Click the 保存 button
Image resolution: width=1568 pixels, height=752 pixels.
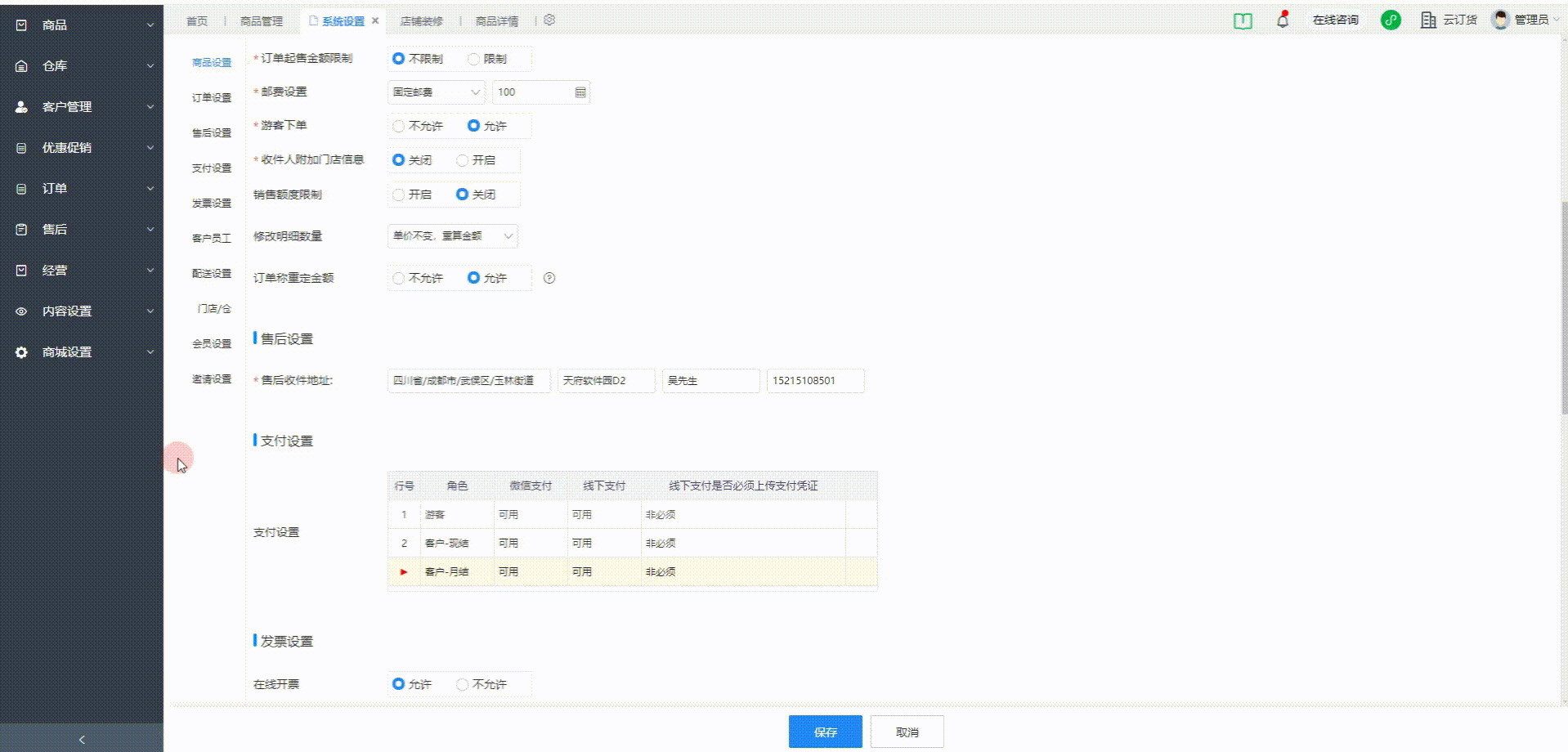[x=826, y=732]
